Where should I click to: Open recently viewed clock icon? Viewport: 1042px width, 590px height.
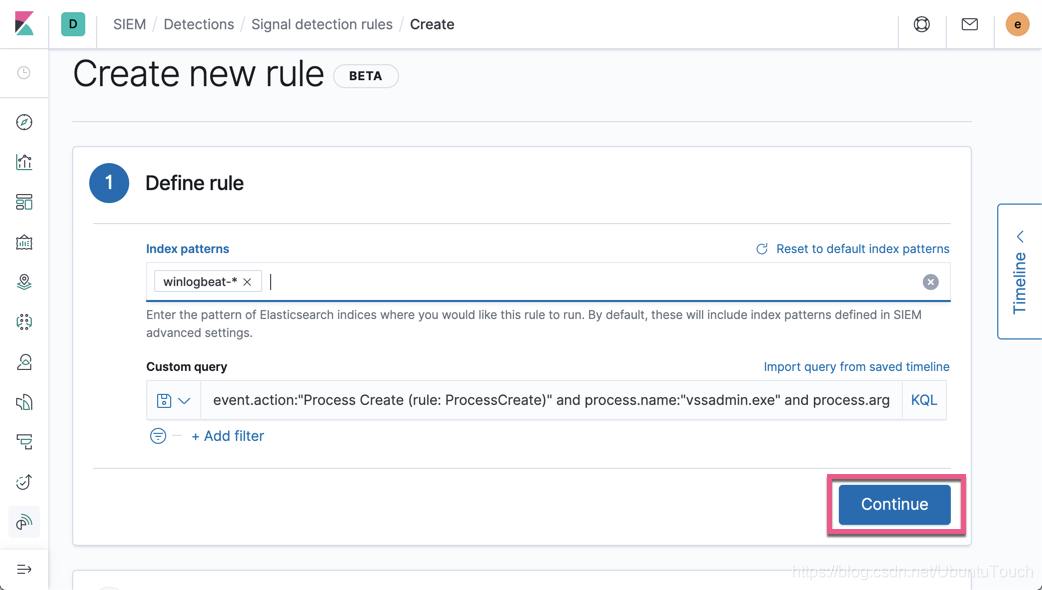pyautogui.click(x=24, y=72)
